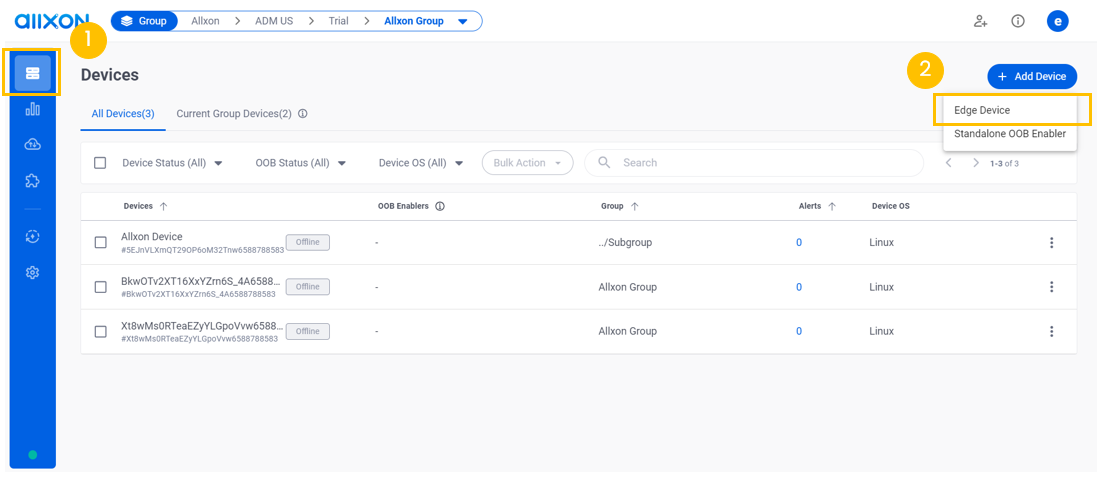Toggle the select-all devices checkbox

click(x=100, y=162)
